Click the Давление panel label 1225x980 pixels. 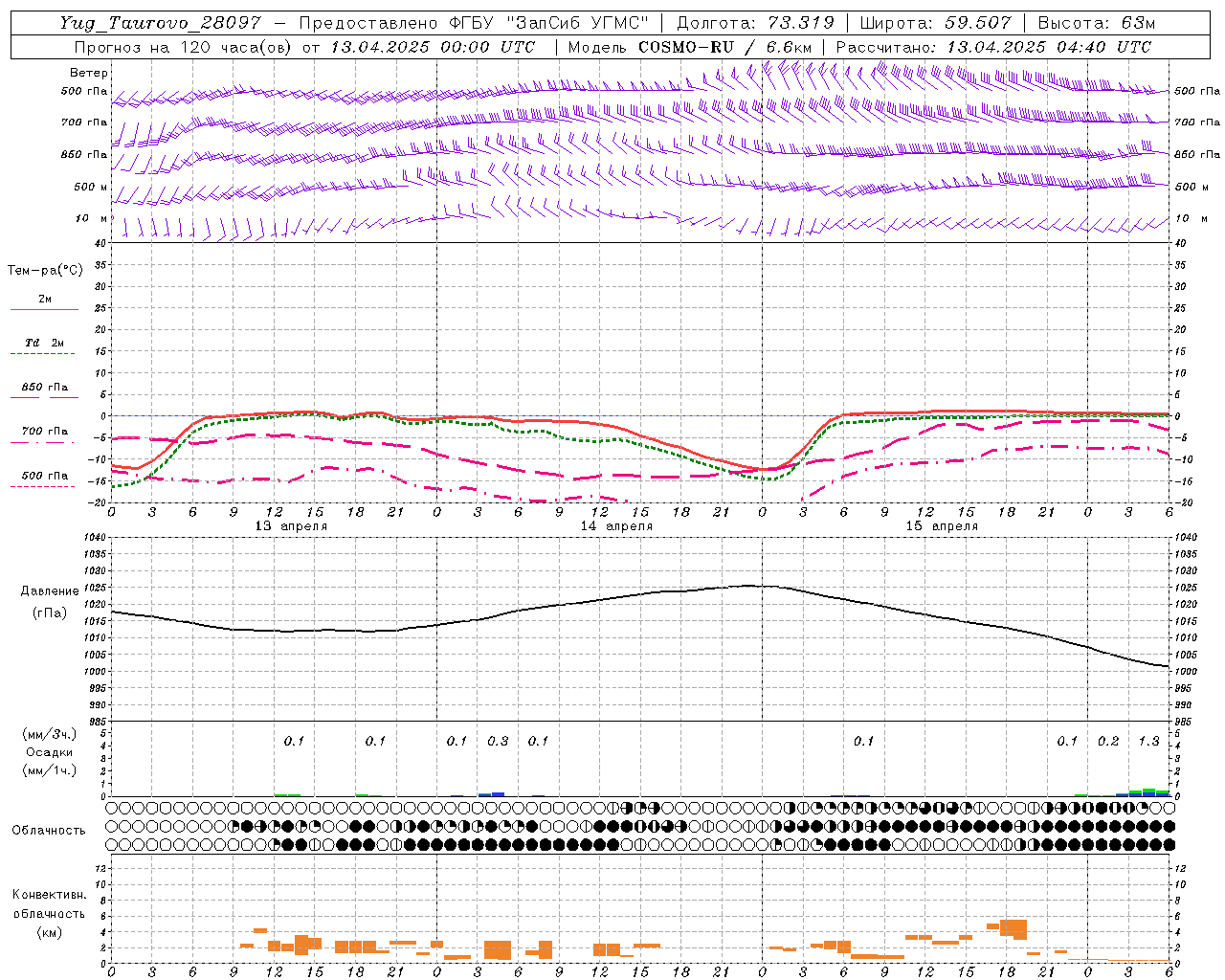(50, 591)
